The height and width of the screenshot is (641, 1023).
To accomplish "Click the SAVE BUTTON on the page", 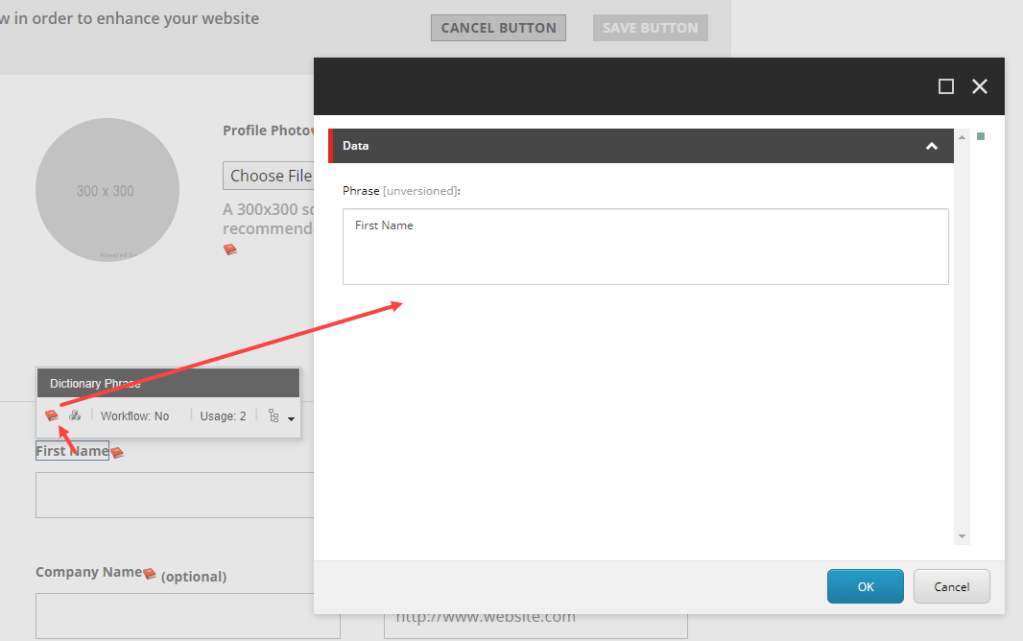I will click(650, 28).
